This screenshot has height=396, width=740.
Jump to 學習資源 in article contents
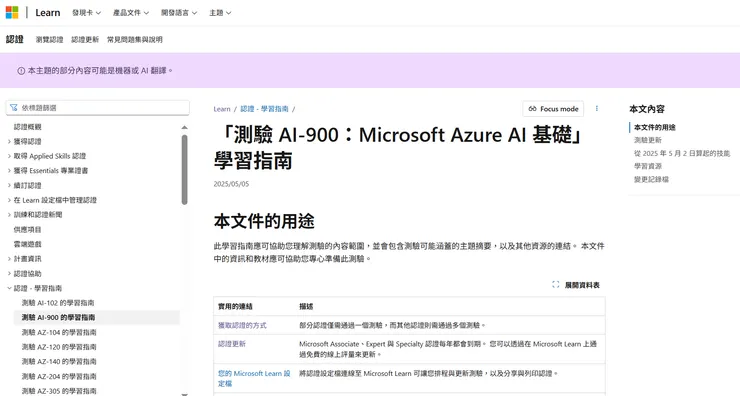click(x=648, y=166)
